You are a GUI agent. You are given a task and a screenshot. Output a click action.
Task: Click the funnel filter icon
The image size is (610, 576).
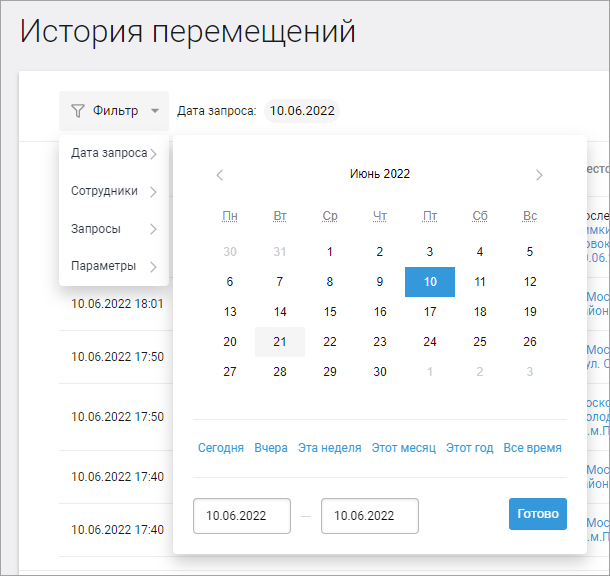coord(78,111)
